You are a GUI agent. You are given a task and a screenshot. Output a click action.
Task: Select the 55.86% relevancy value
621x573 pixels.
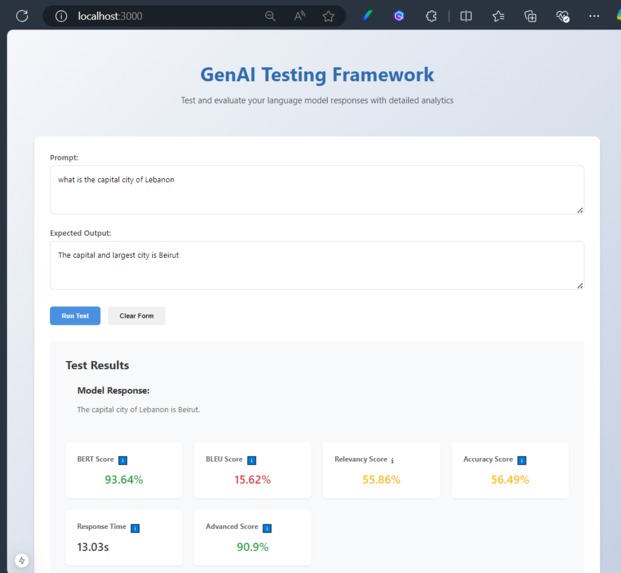(x=381, y=480)
